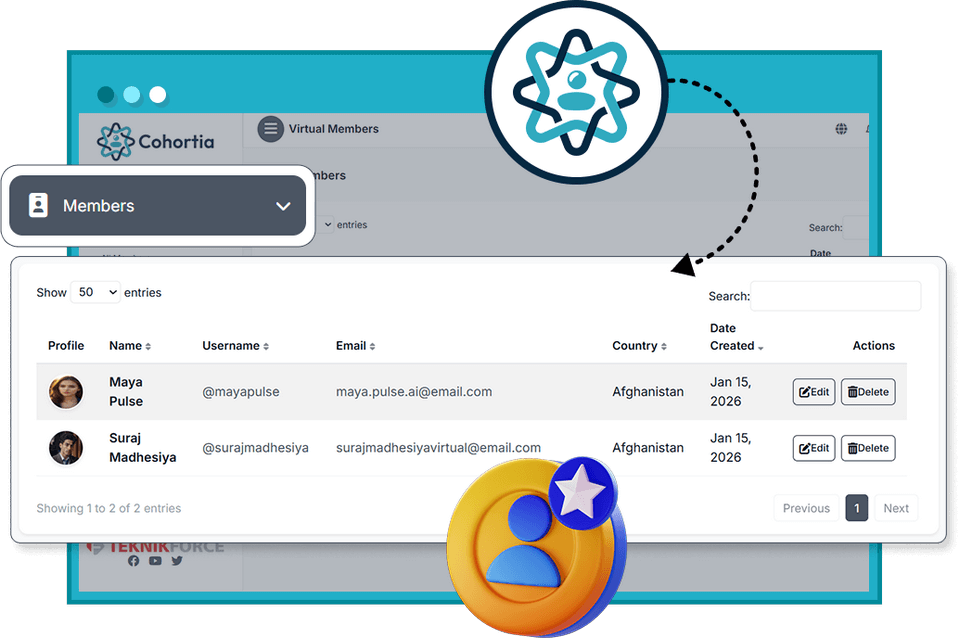The height and width of the screenshot is (638, 960).
Task: Sort table by Name column
Action: [x=130, y=345]
